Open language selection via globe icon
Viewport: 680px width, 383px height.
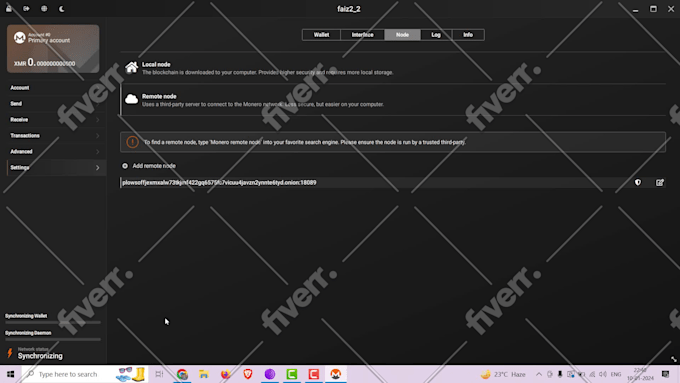pos(44,9)
